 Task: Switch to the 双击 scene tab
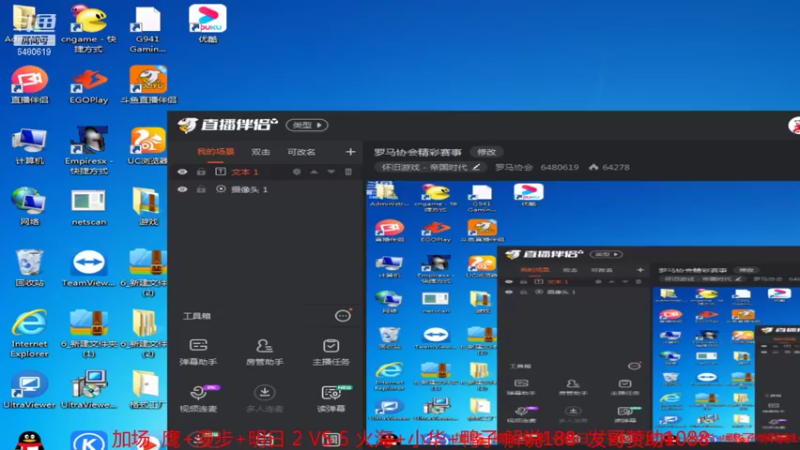pos(261,152)
